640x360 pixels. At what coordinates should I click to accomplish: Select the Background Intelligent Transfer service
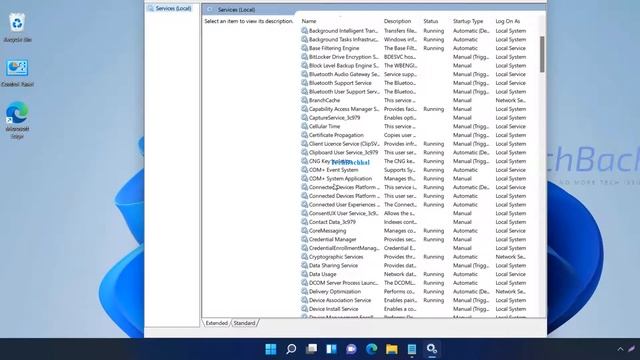click(414, 31)
